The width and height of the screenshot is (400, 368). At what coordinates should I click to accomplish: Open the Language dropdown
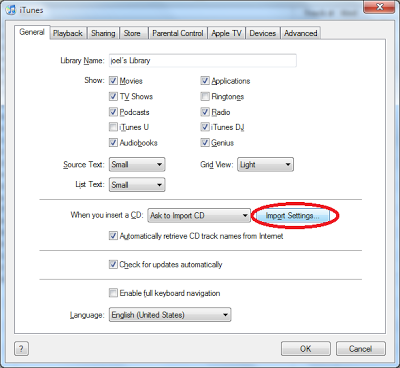point(170,315)
